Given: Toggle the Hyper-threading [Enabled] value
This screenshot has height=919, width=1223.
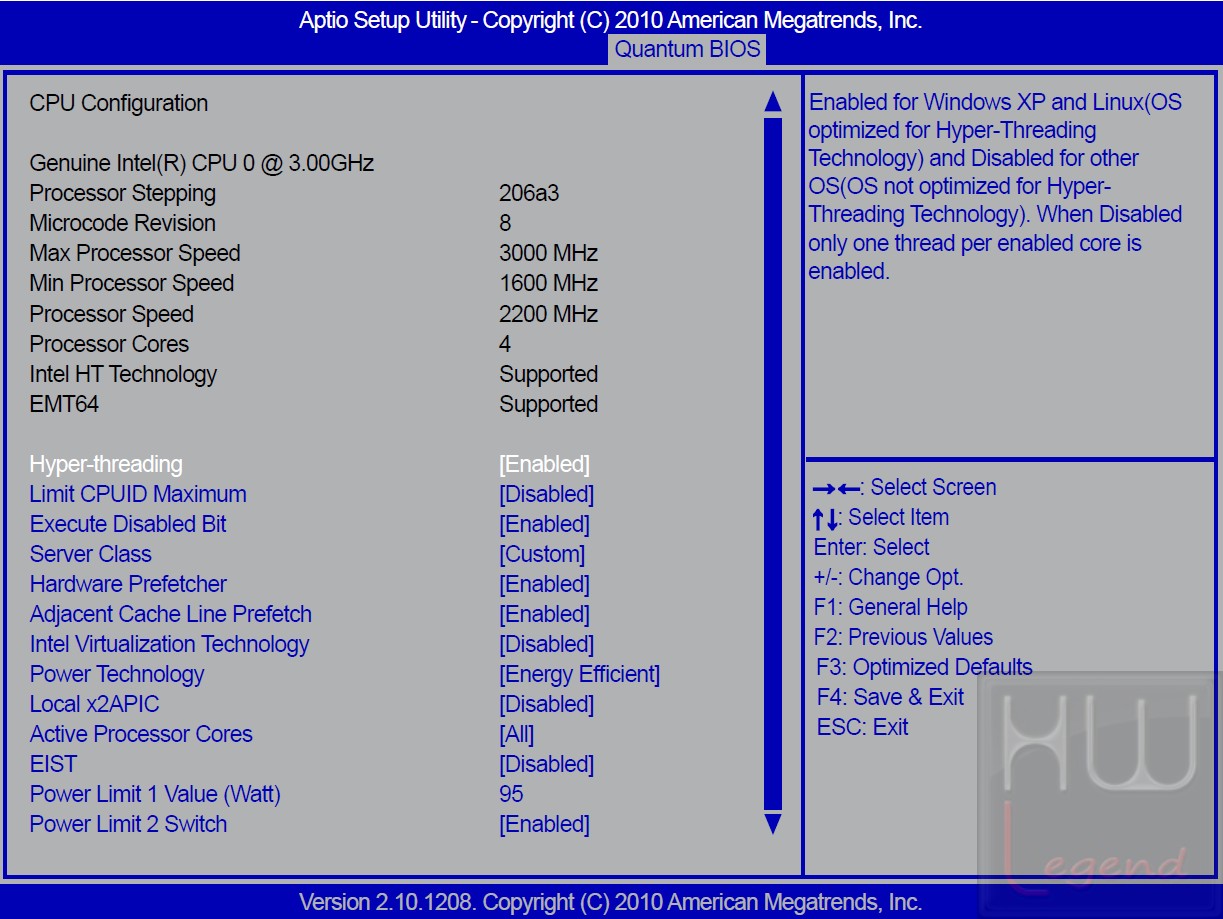Looking at the screenshot, I should [x=544, y=464].
